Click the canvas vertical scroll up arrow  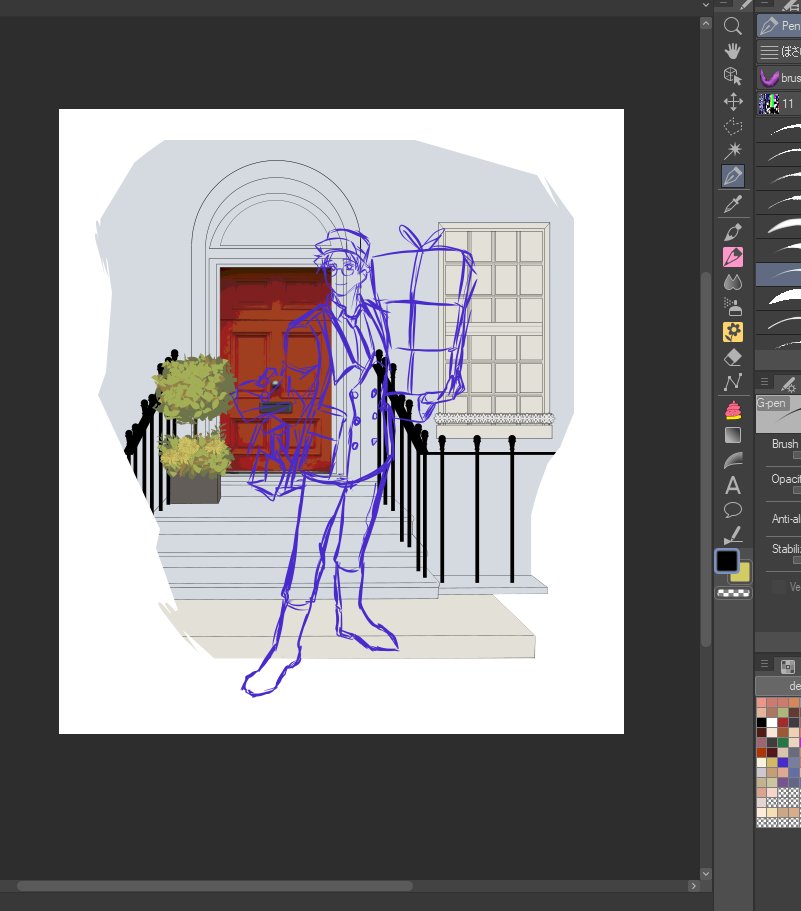[x=706, y=23]
